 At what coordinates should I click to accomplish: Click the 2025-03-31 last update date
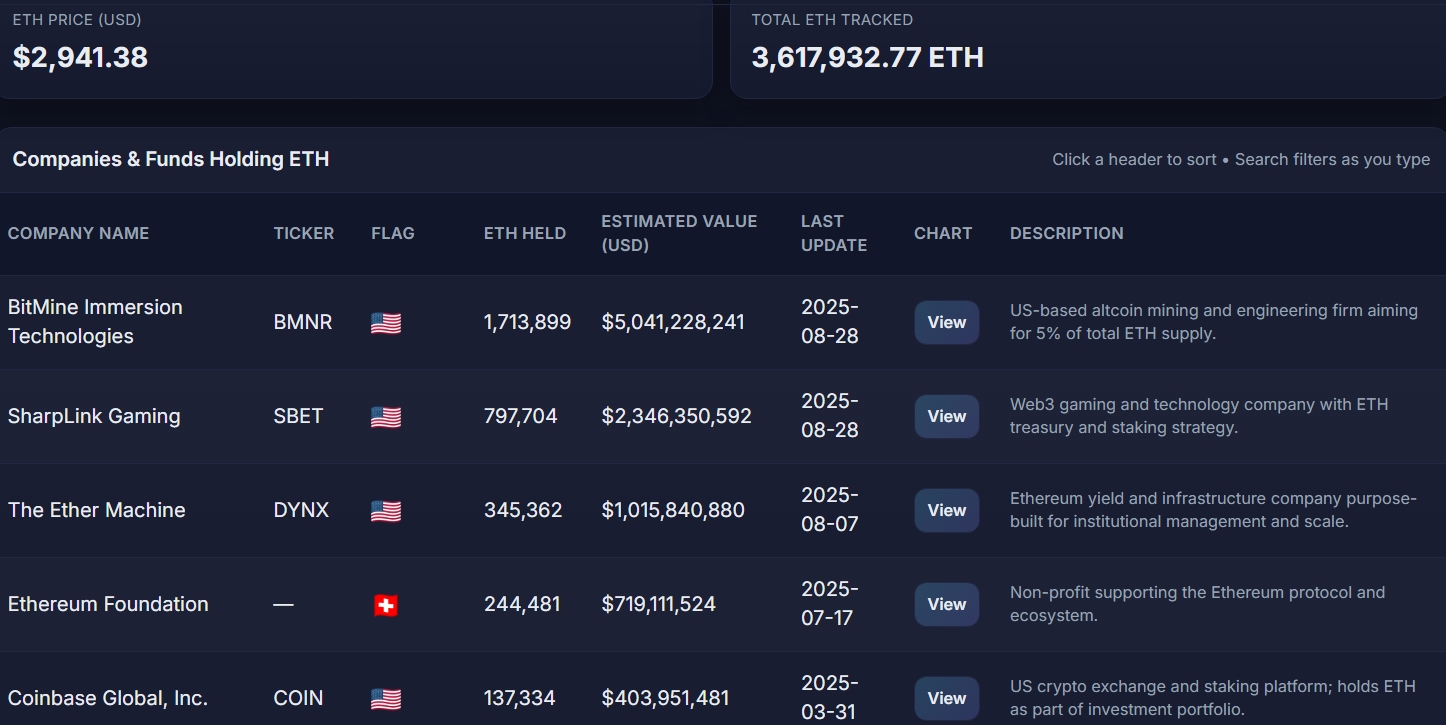pyautogui.click(x=830, y=698)
